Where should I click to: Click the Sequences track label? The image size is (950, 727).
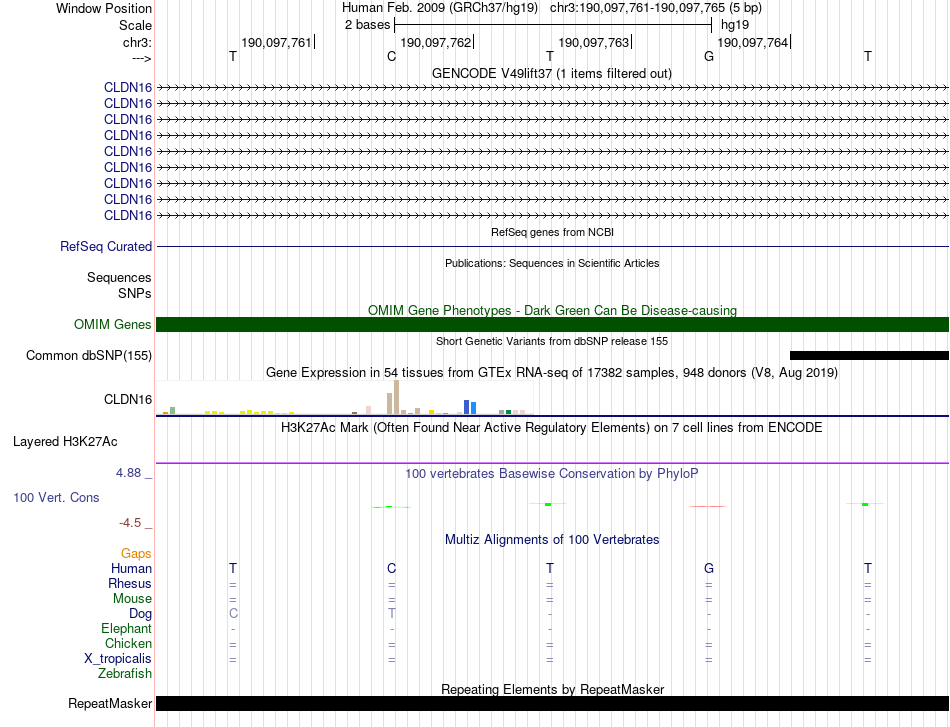point(119,277)
